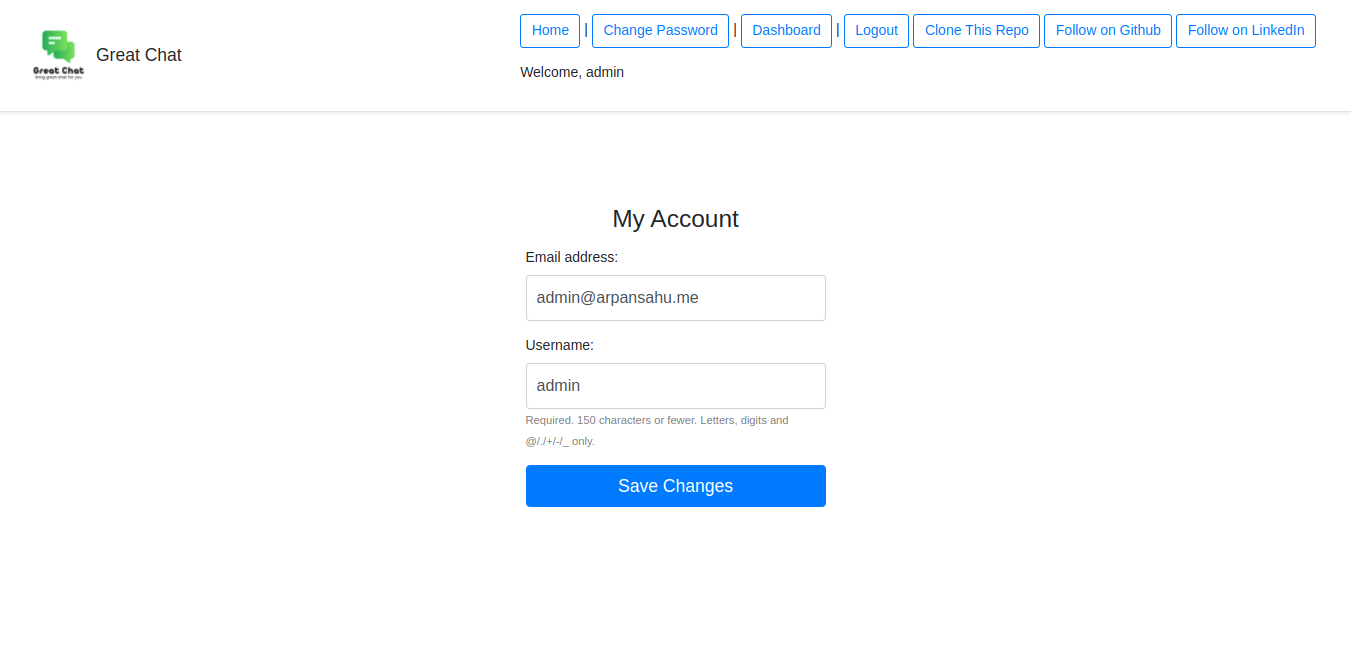Click the 'Username:' field label
The width and height of the screenshot is (1351, 663).
tap(560, 345)
